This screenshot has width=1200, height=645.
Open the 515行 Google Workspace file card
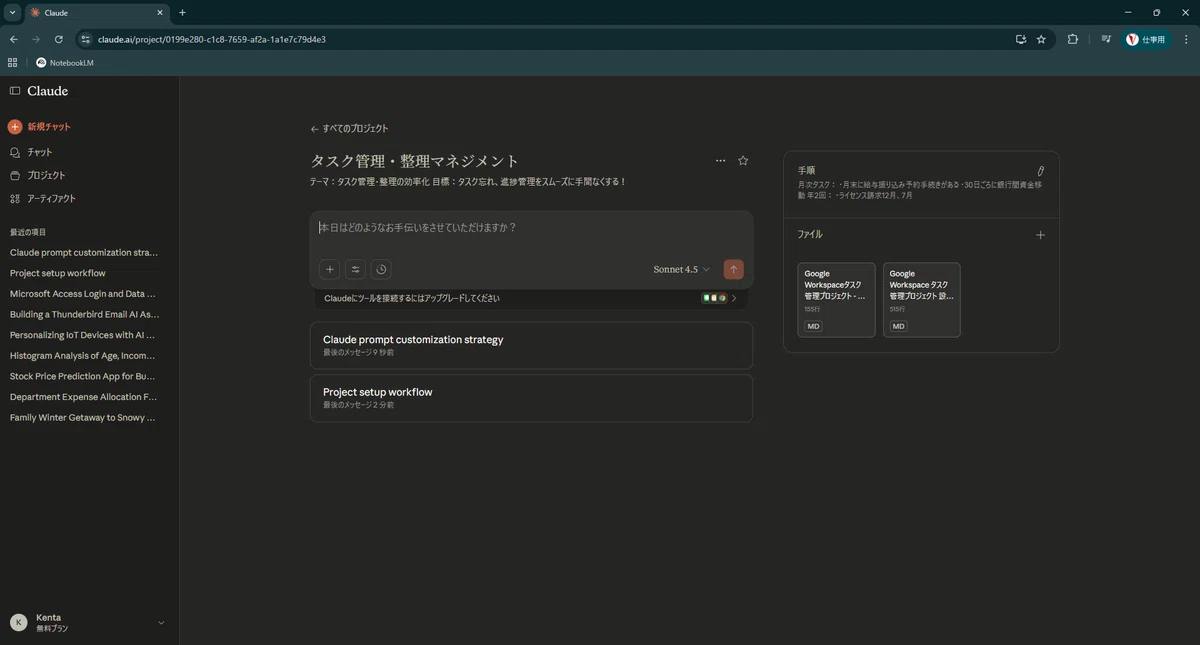922,300
